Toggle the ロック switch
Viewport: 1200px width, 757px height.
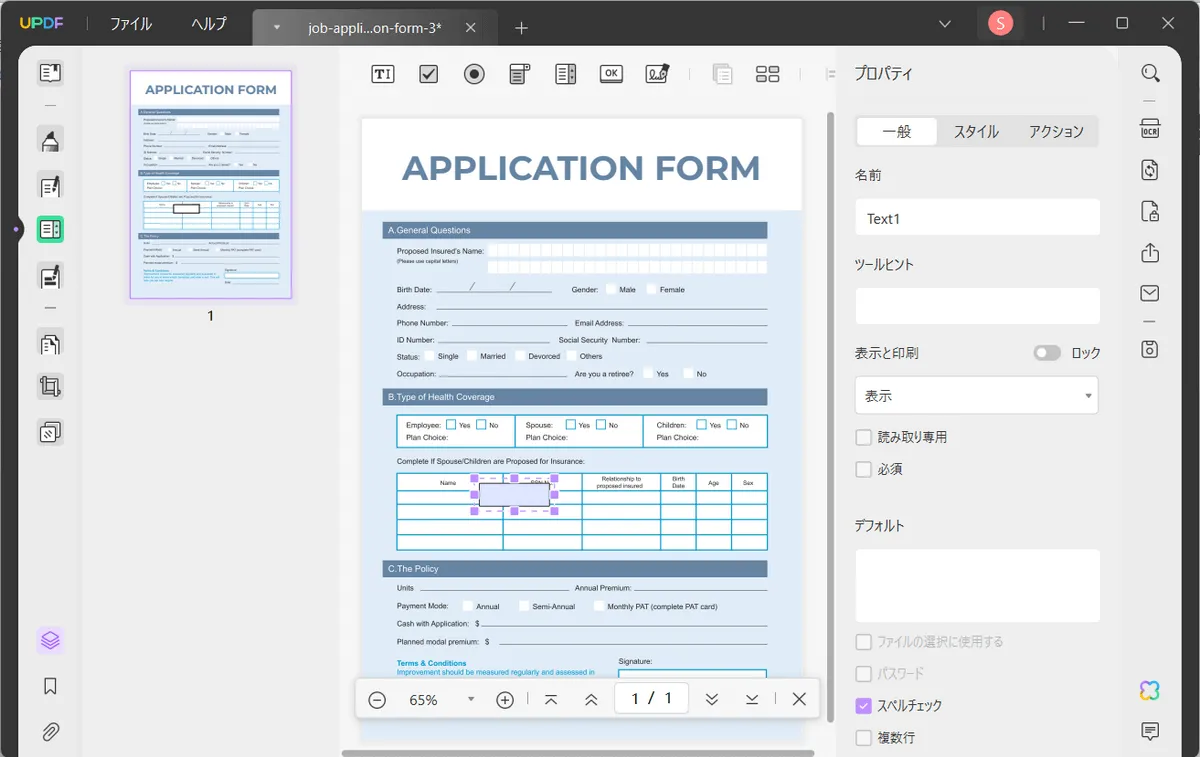[1047, 353]
